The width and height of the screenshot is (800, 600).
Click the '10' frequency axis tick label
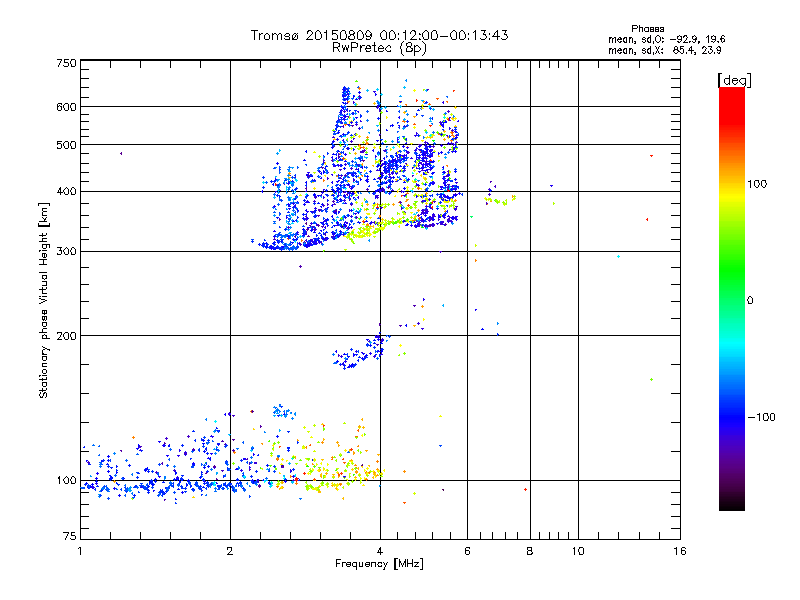(578, 551)
